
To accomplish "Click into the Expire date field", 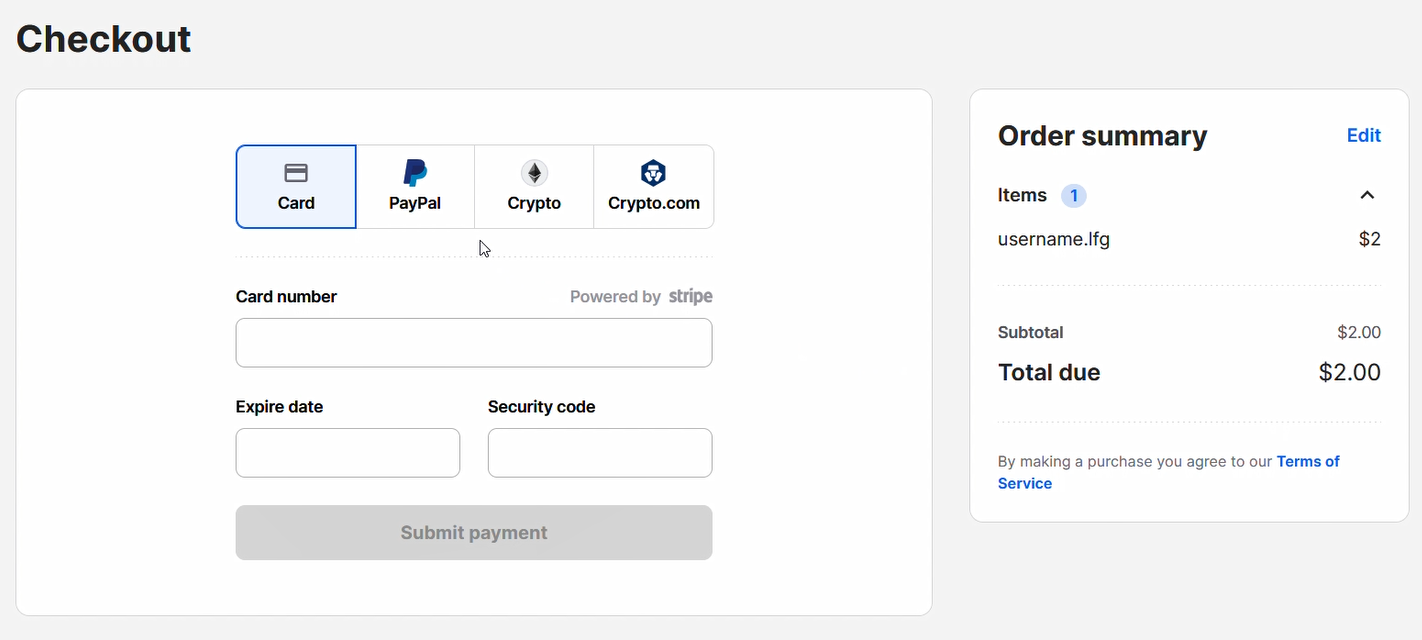I will 348,453.
